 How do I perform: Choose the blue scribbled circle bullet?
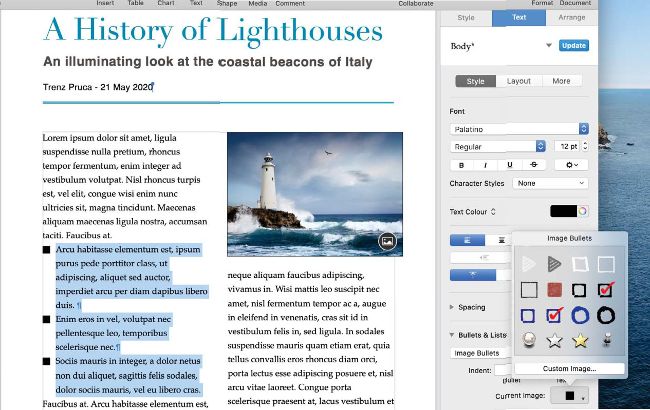point(580,317)
